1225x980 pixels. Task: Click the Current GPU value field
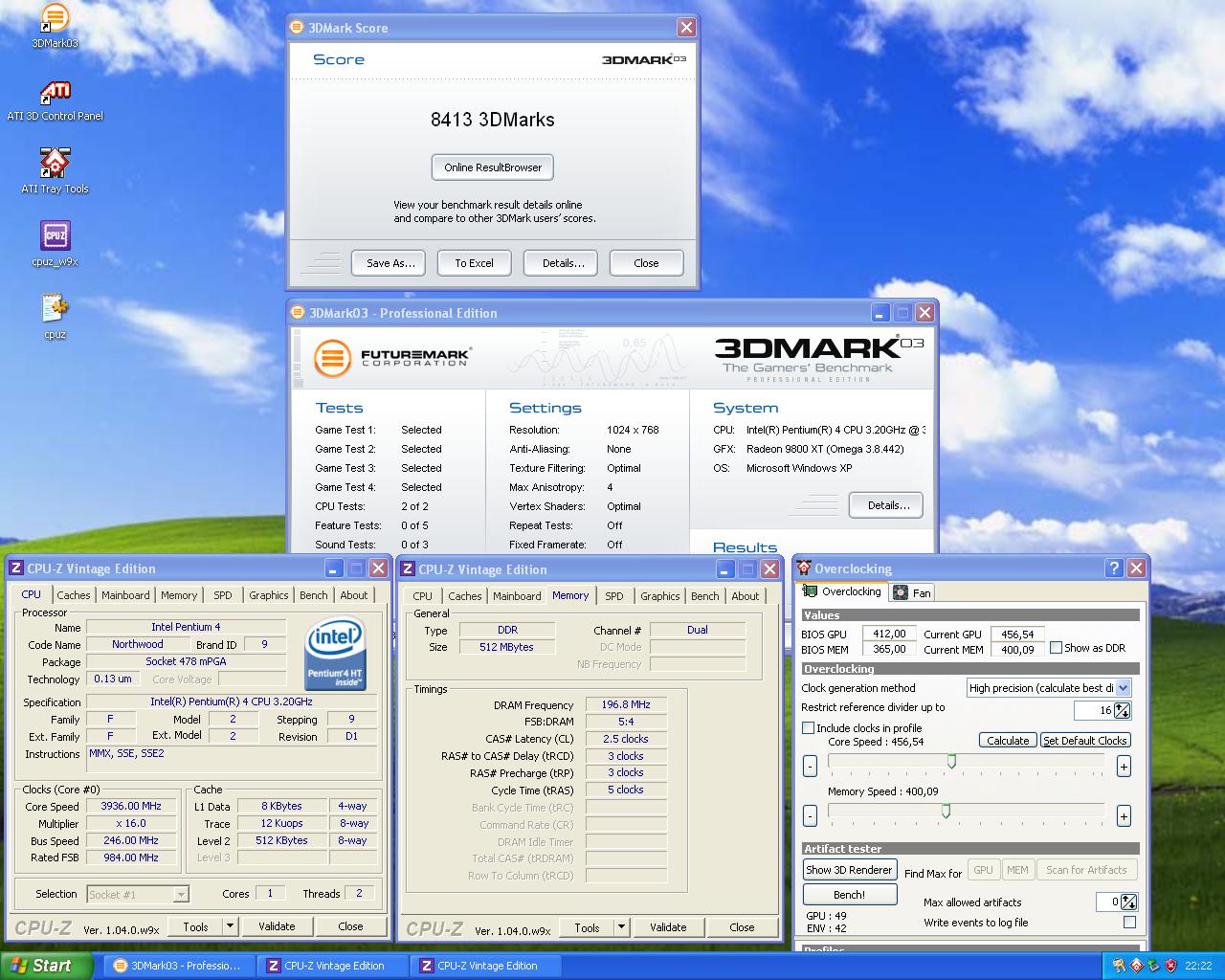pos(1017,634)
